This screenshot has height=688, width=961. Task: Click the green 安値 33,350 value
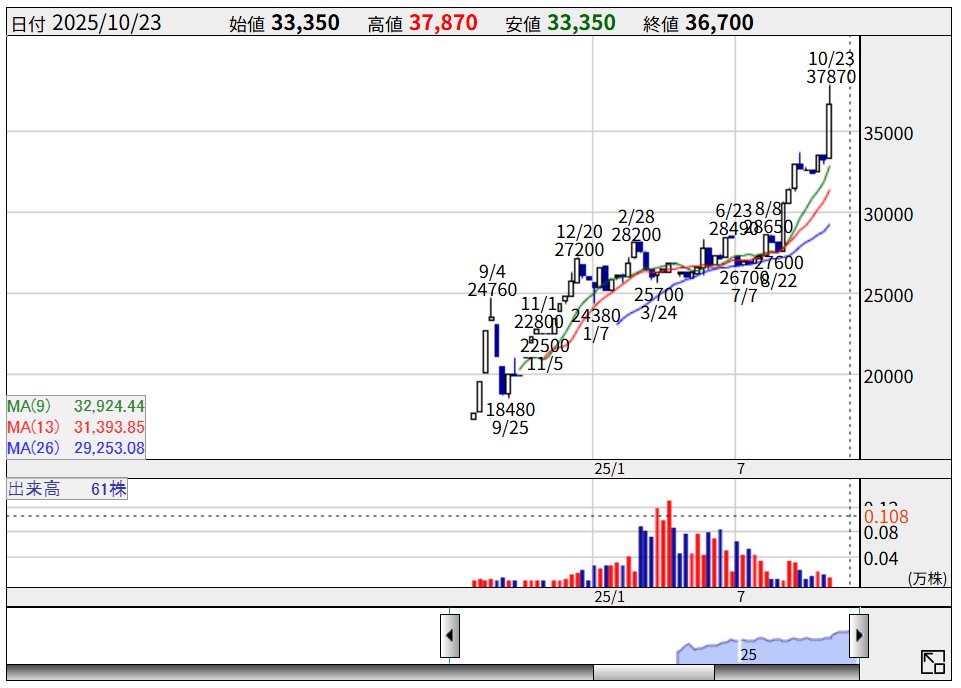(x=580, y=23)
